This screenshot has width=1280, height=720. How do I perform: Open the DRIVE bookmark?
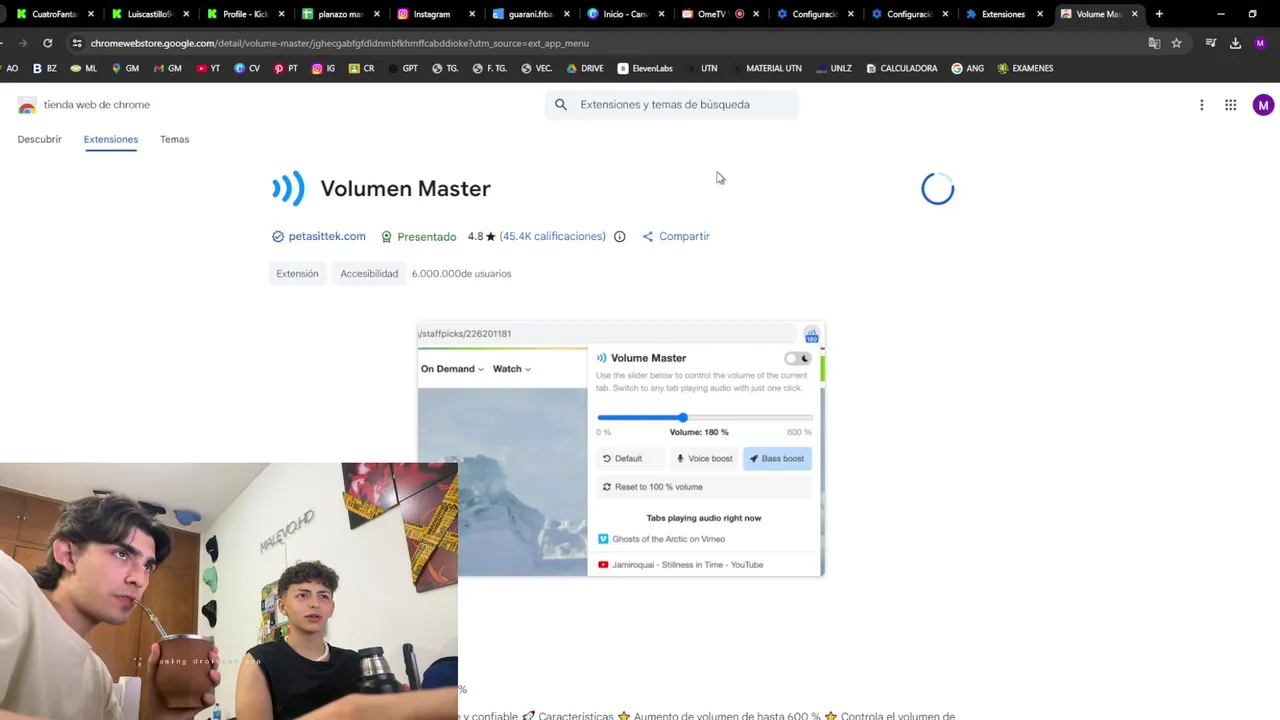[584, 68]
